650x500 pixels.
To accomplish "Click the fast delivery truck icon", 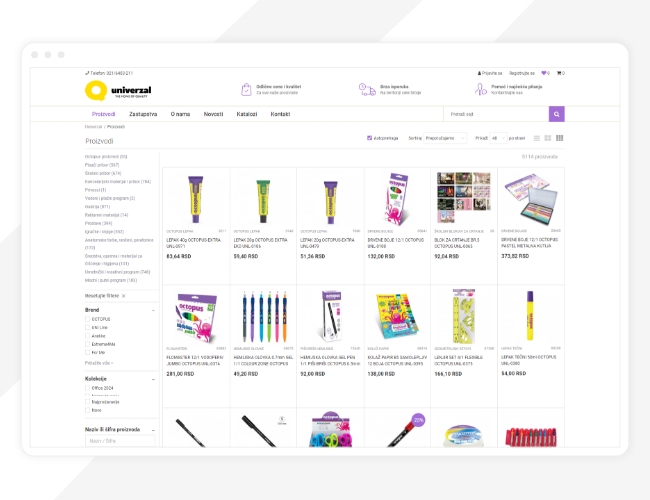I will 367,89.
